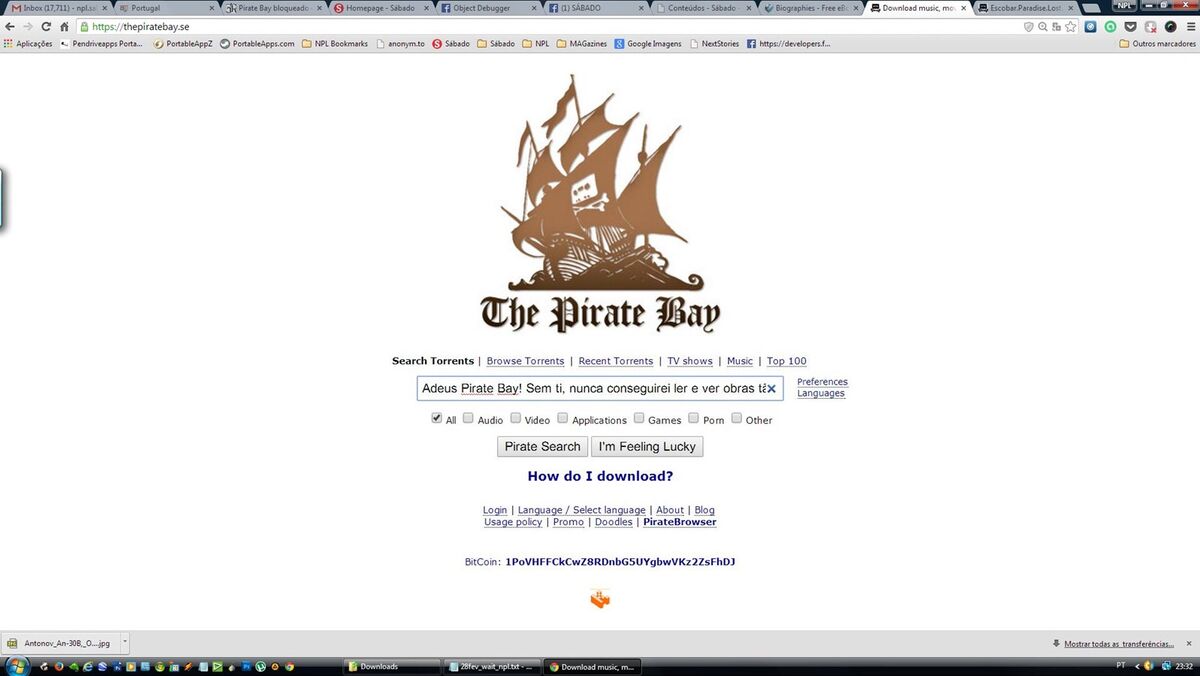Open the PortableApps.com bookmark
1200x676 pixels.
coord(257,44)
